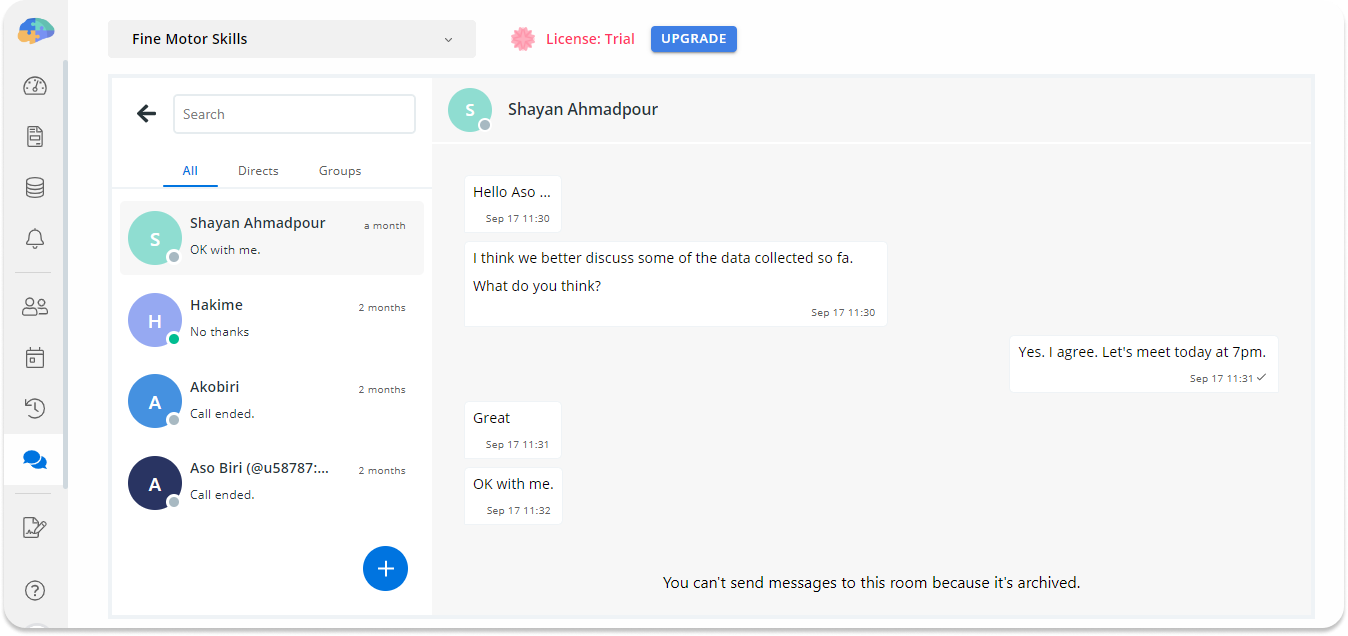
Task: Open Help via the question mark icon
Action: click(x=34, y=590)
